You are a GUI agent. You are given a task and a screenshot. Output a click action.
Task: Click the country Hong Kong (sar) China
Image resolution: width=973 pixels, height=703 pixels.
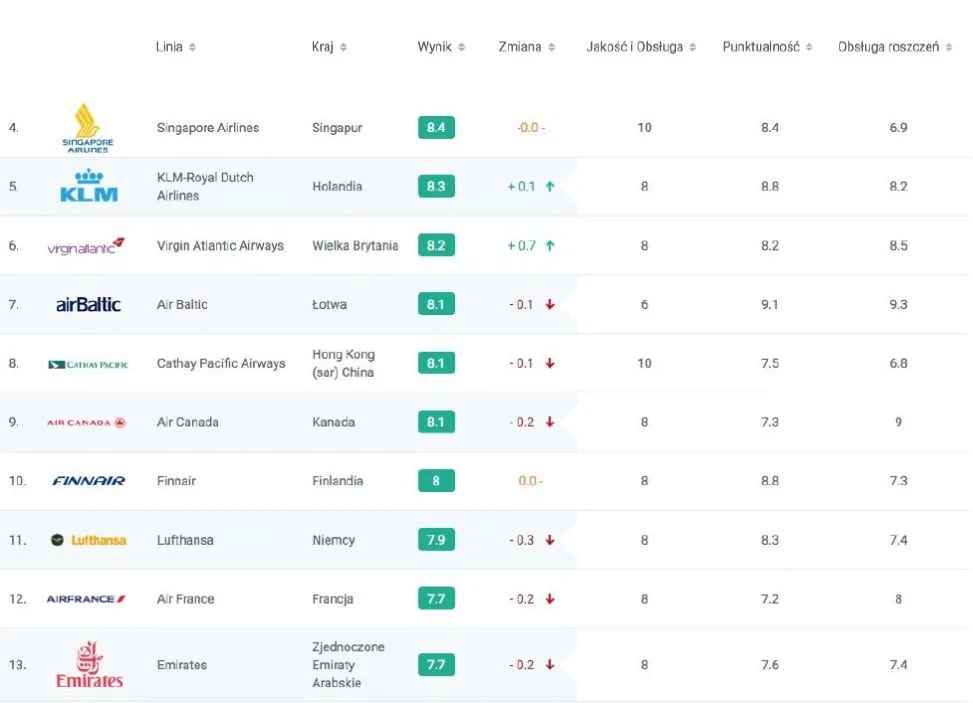coord(343,364)
